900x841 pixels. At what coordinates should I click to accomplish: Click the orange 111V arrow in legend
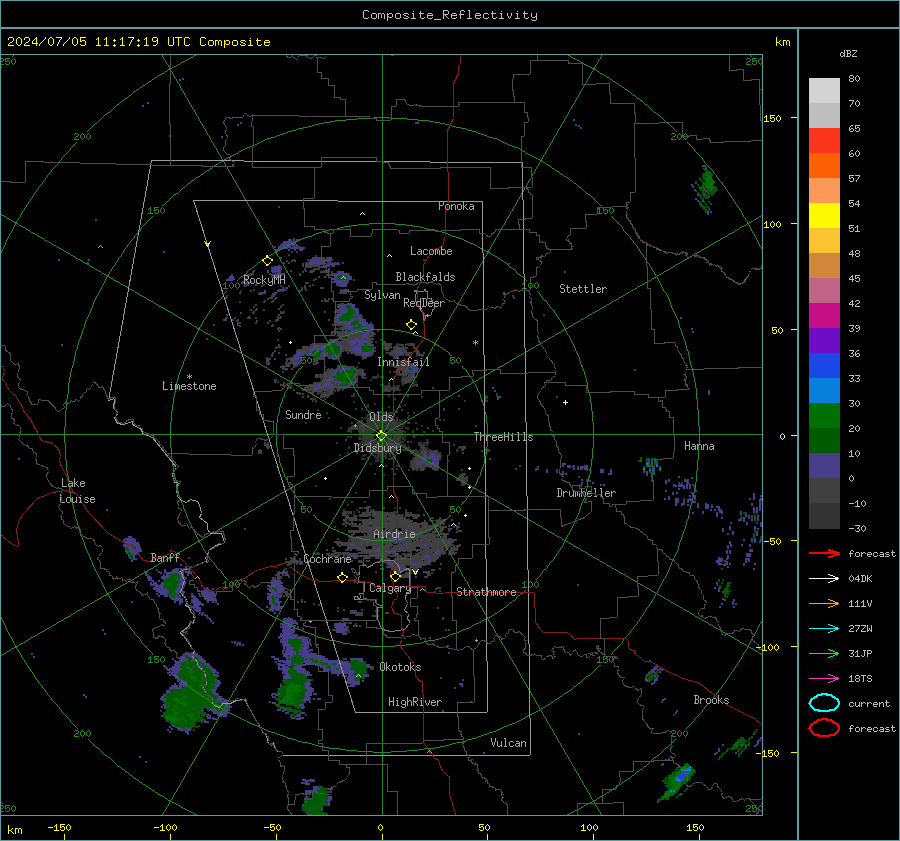824,603
